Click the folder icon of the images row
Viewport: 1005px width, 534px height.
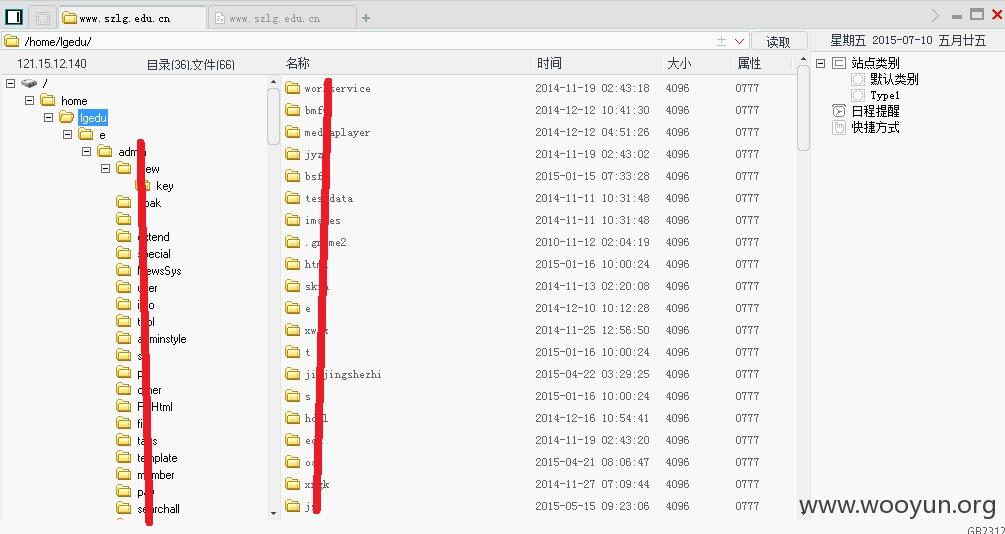coord(293,220)
